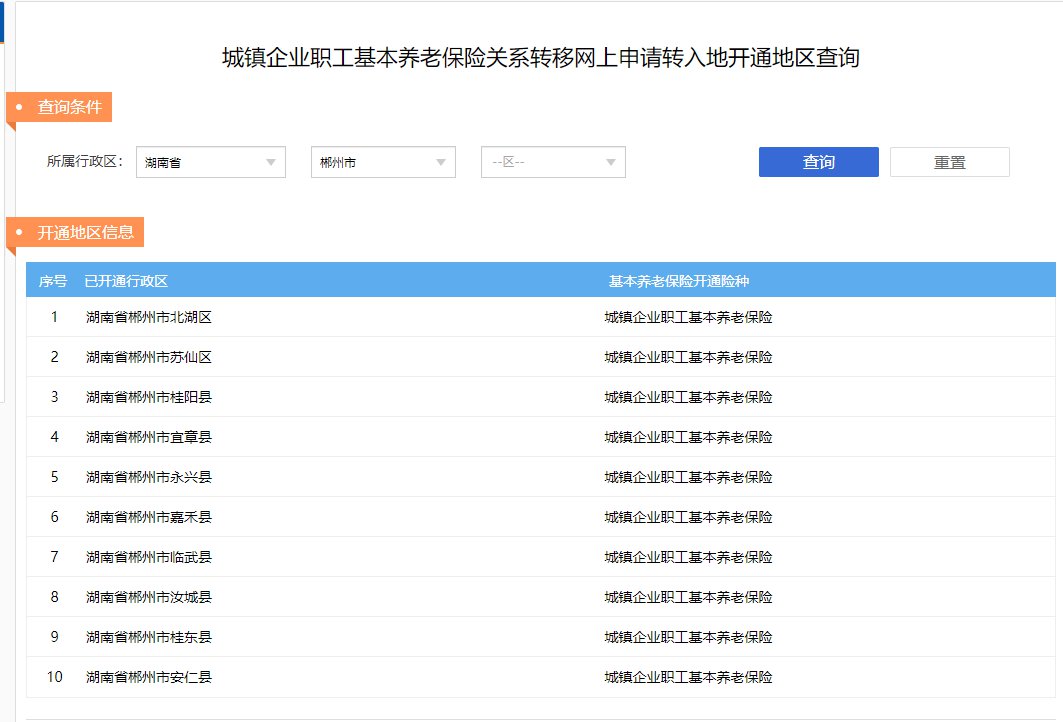Screen dimensions: 1063x722
Task: Click the 已开通行政区 column header
Action: [126, 281]
